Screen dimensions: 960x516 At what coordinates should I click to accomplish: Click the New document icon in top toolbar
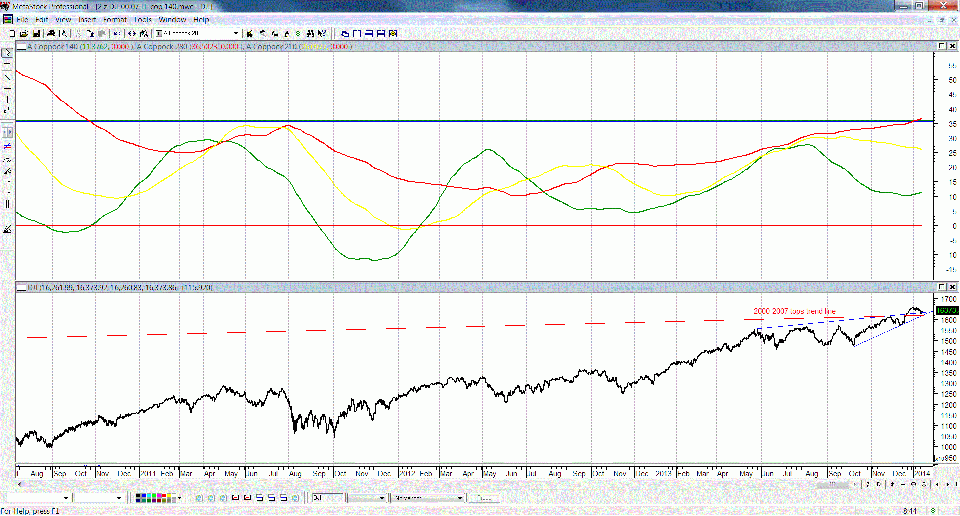[x=9, y=33]
